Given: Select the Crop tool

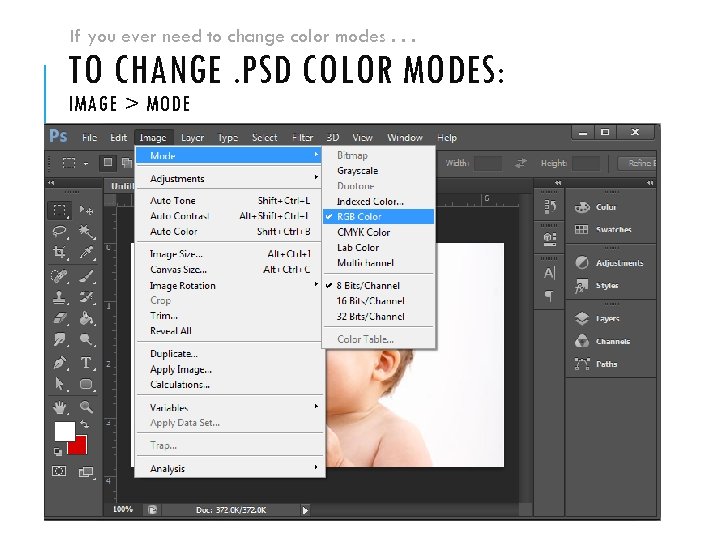Looking at the screenshot, I should [x=60, y=252].
